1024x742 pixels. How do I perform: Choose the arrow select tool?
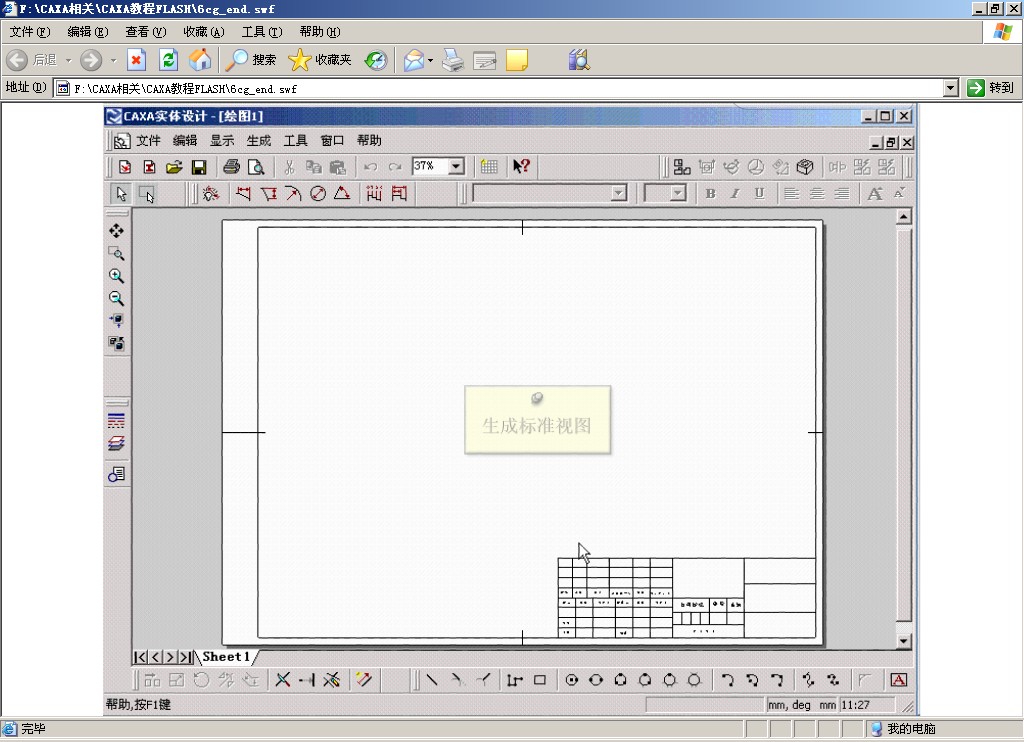click(121, 194)
